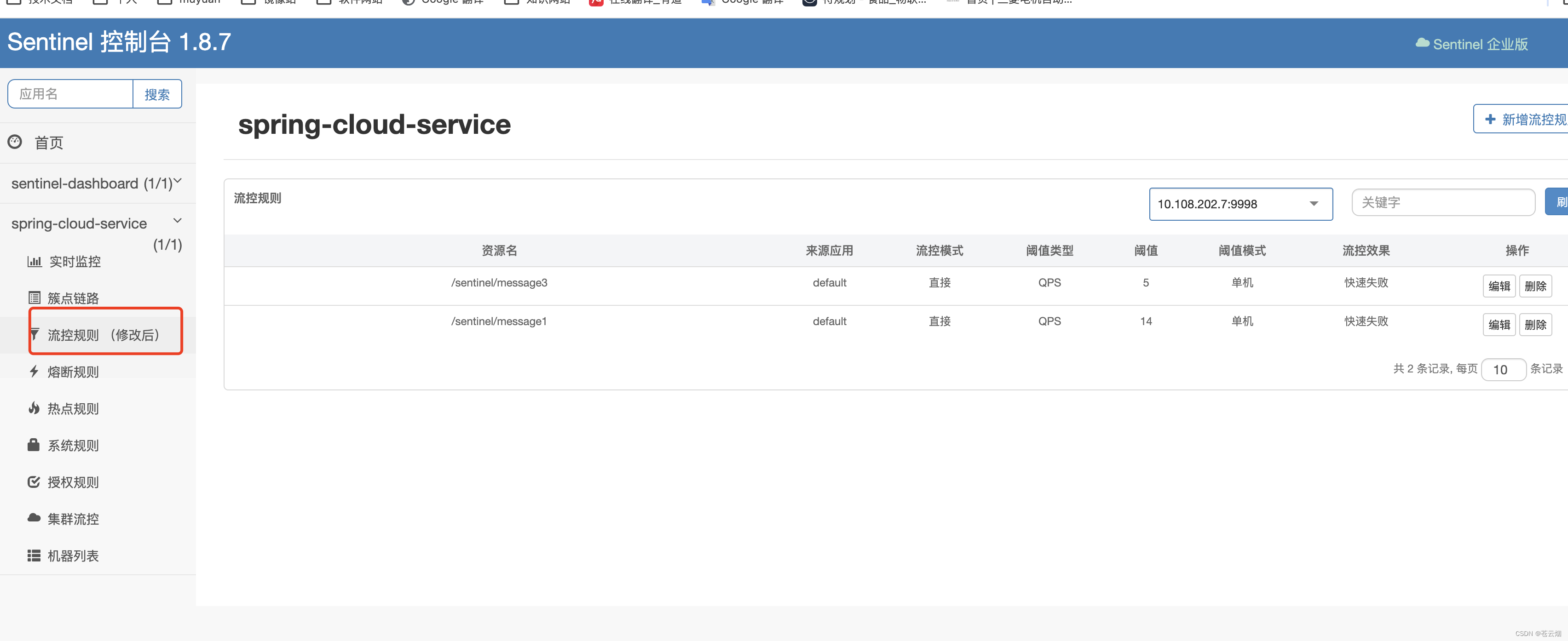The width and height of the screenshot is (1568, 641).
Task: Edit the /sentinel/message1 rule
Action: point(1499,325)
